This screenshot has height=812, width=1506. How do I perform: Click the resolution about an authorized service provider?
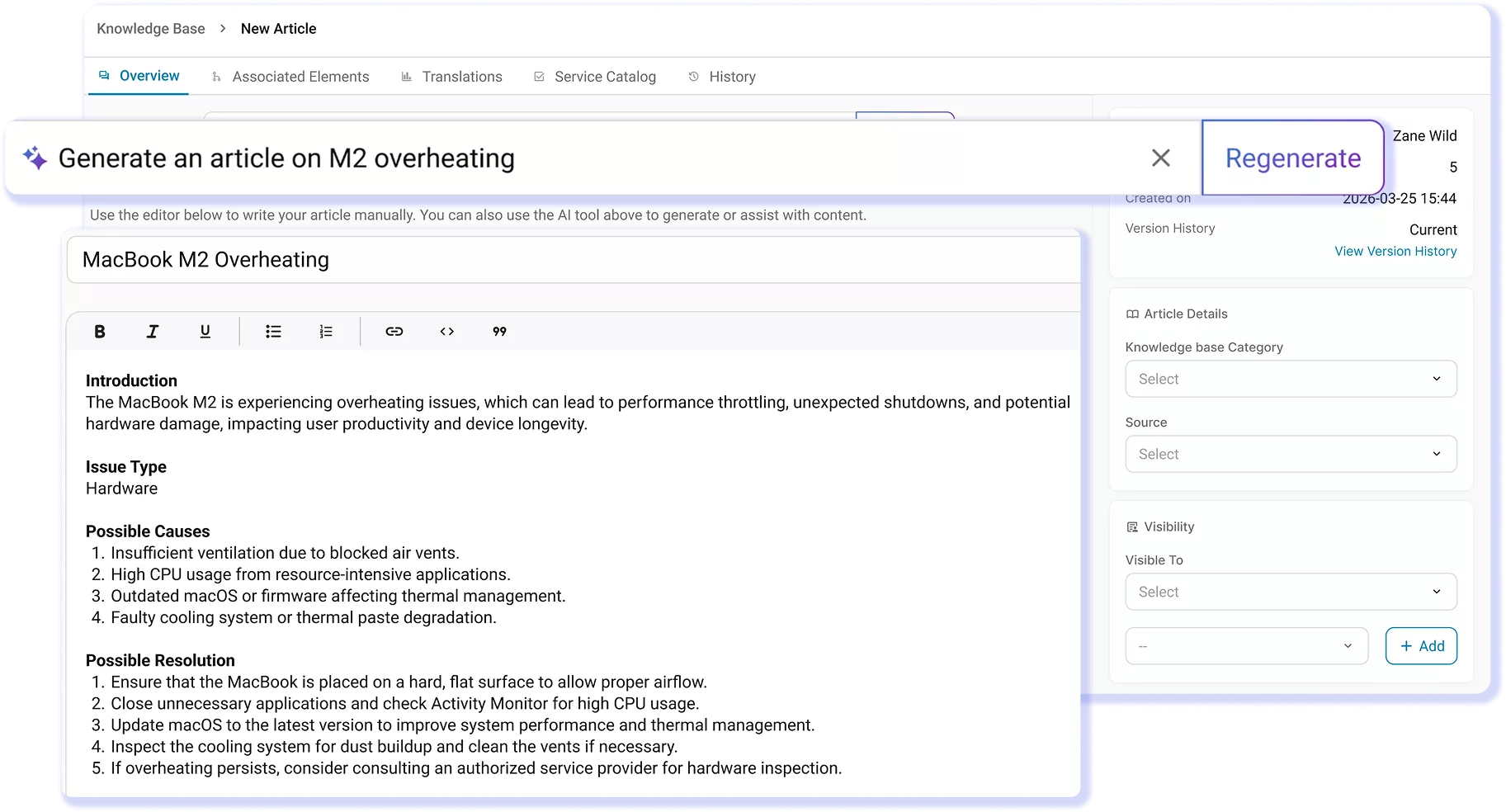tap(476, 767)
